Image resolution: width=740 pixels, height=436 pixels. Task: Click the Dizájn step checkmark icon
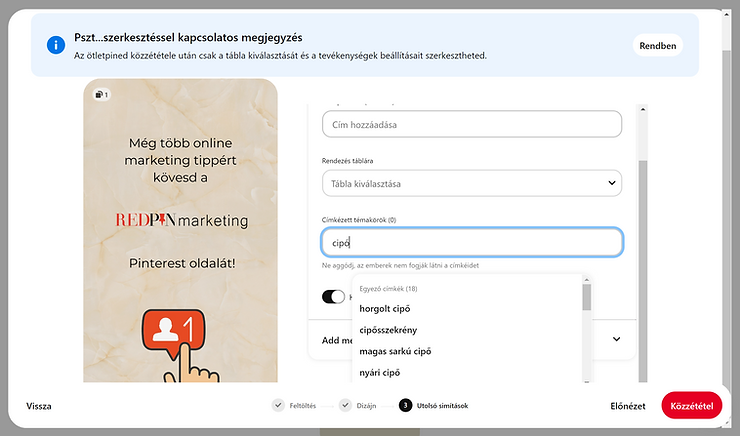click(345, 405)
